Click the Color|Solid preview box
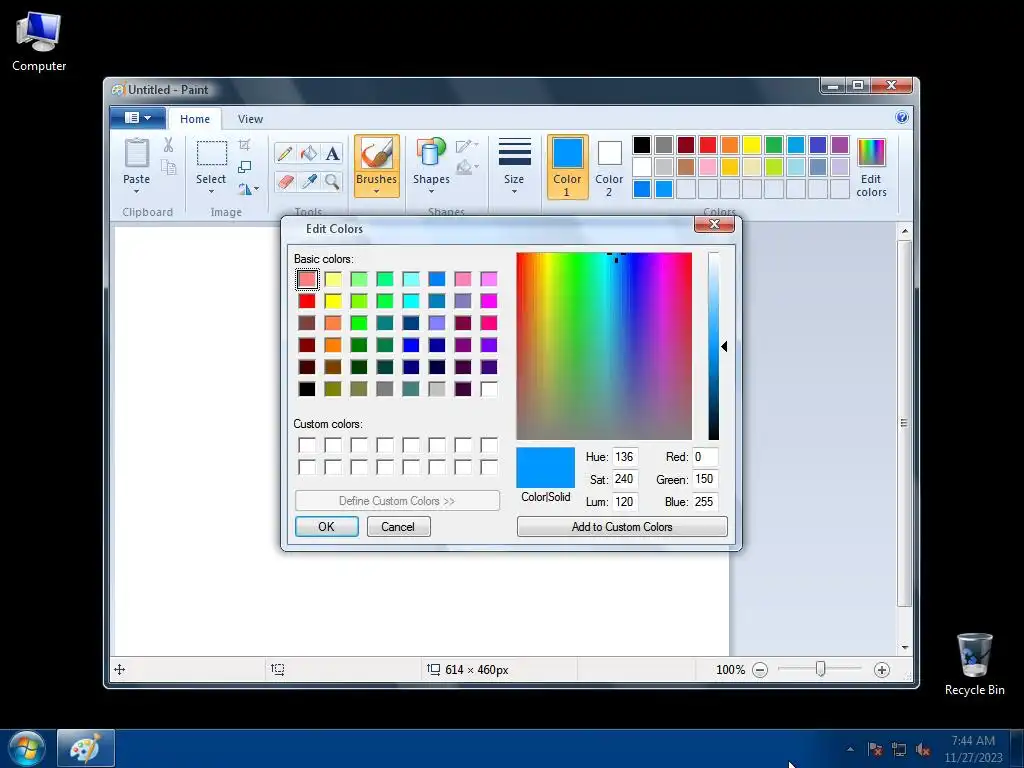The height and width of the screenshot is (768, 1024). [545, 468]
